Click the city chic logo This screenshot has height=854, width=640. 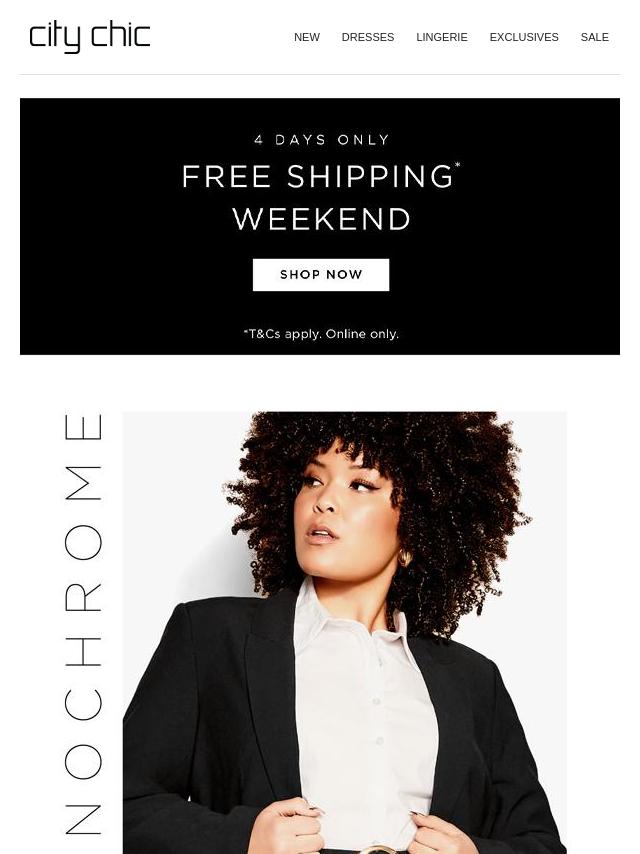pos(89,37)
